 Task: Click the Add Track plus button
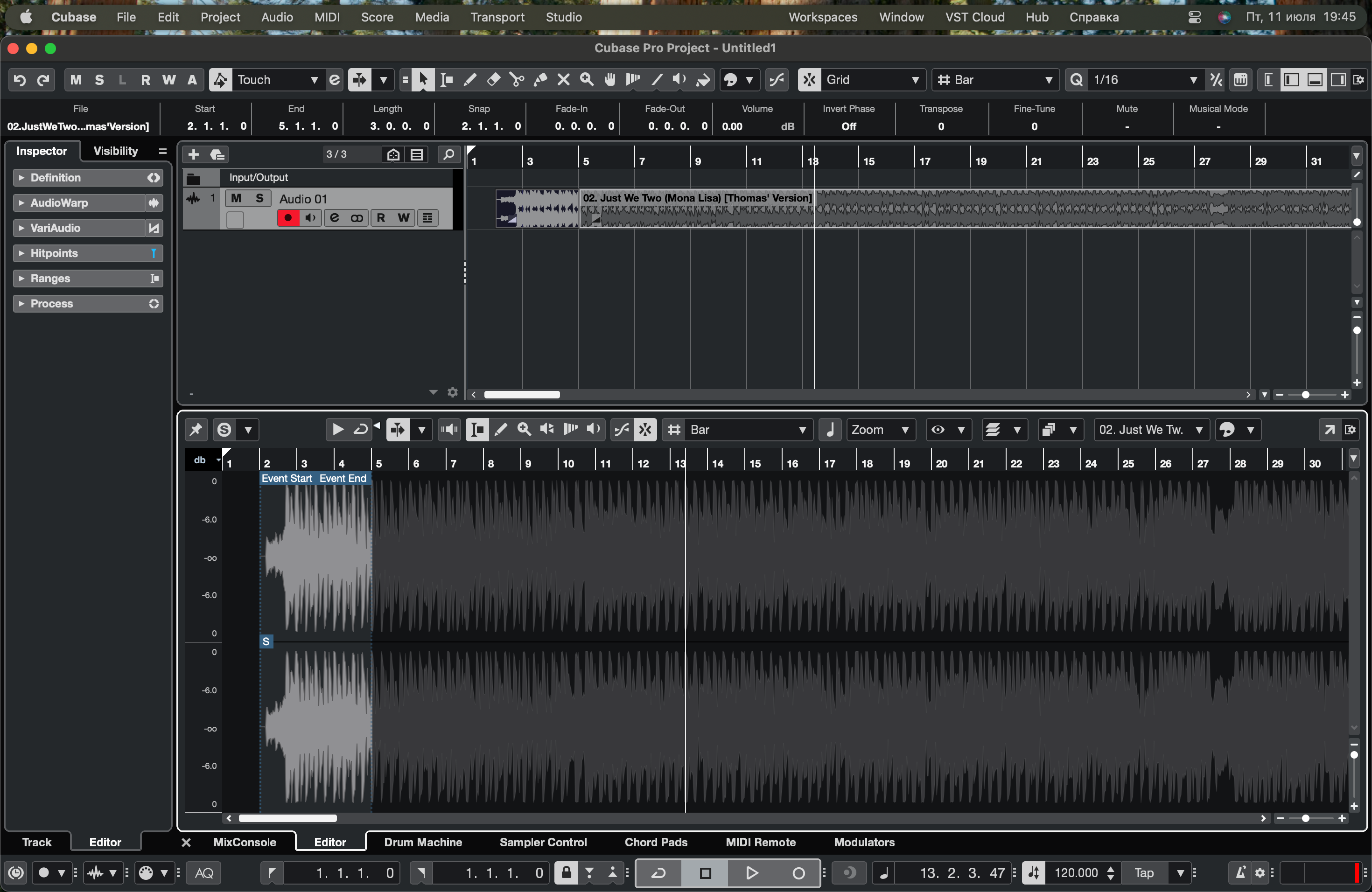tap(194, 154)
